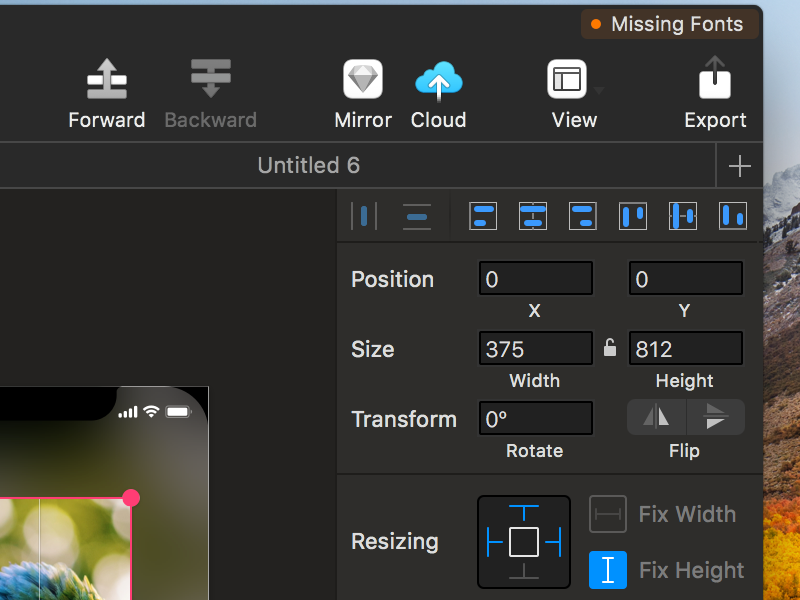
Task: Open Mirror from the toolbar
Action: pyautogui.click(x=363, y=79)
